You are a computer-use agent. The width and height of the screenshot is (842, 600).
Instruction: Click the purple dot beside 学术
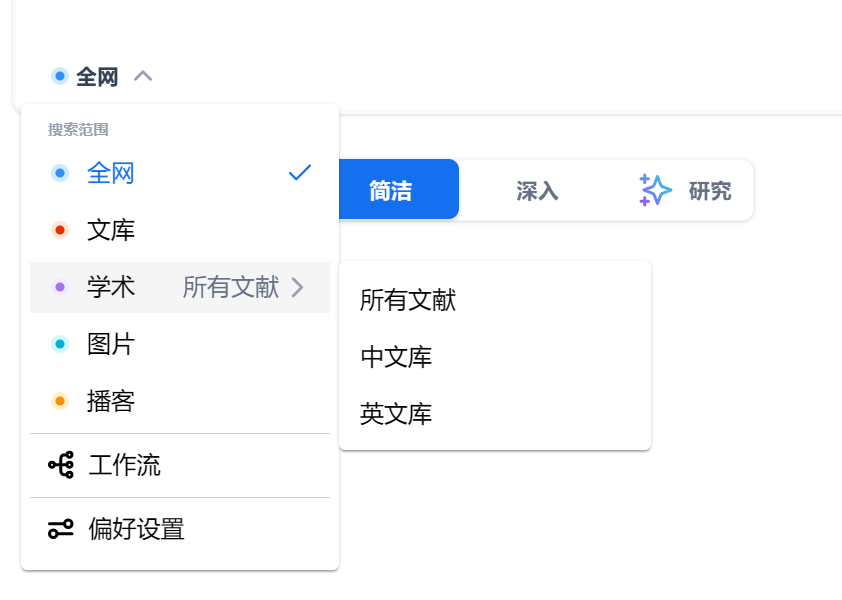pyautogui.click(x=60, y=287)
